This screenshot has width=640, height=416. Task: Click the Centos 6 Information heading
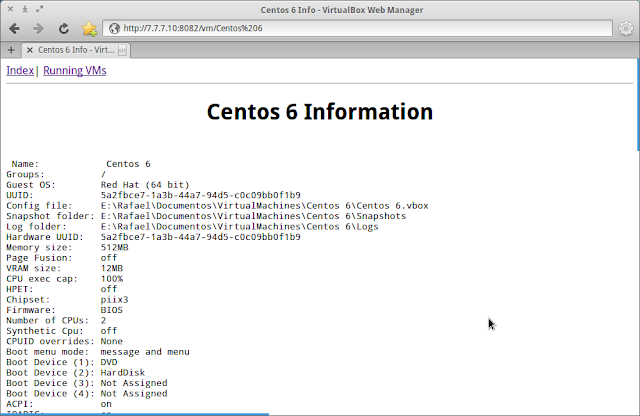coord(320,111)
